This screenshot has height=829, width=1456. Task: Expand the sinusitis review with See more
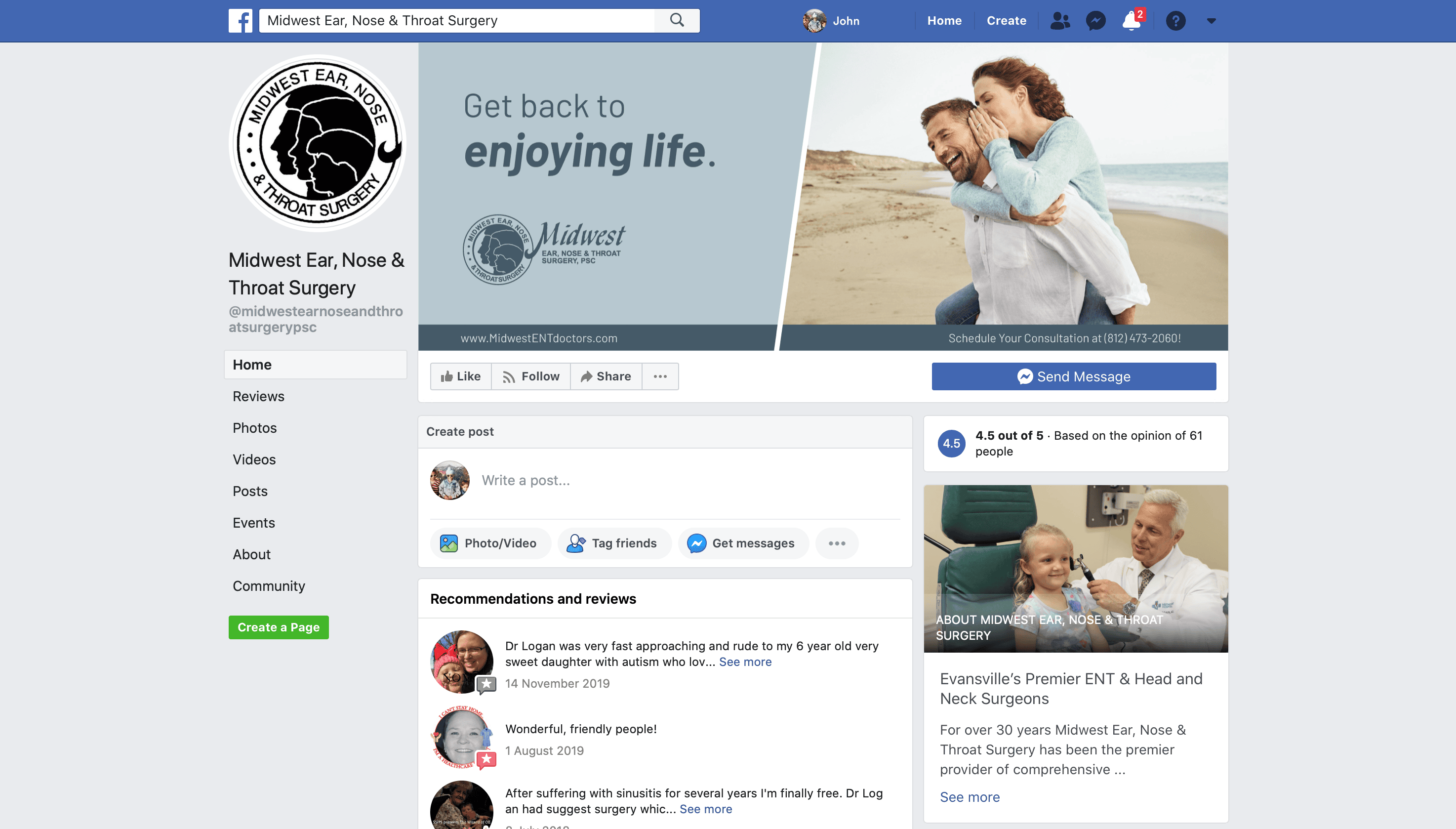point(706,809)
